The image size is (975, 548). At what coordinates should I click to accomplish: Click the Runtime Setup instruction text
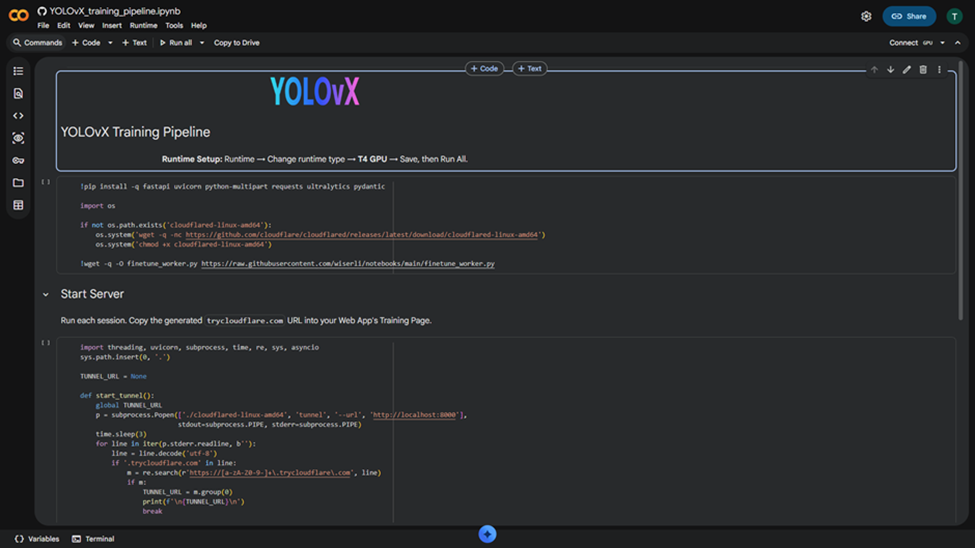pyautogui.click(x=315, y=159)
